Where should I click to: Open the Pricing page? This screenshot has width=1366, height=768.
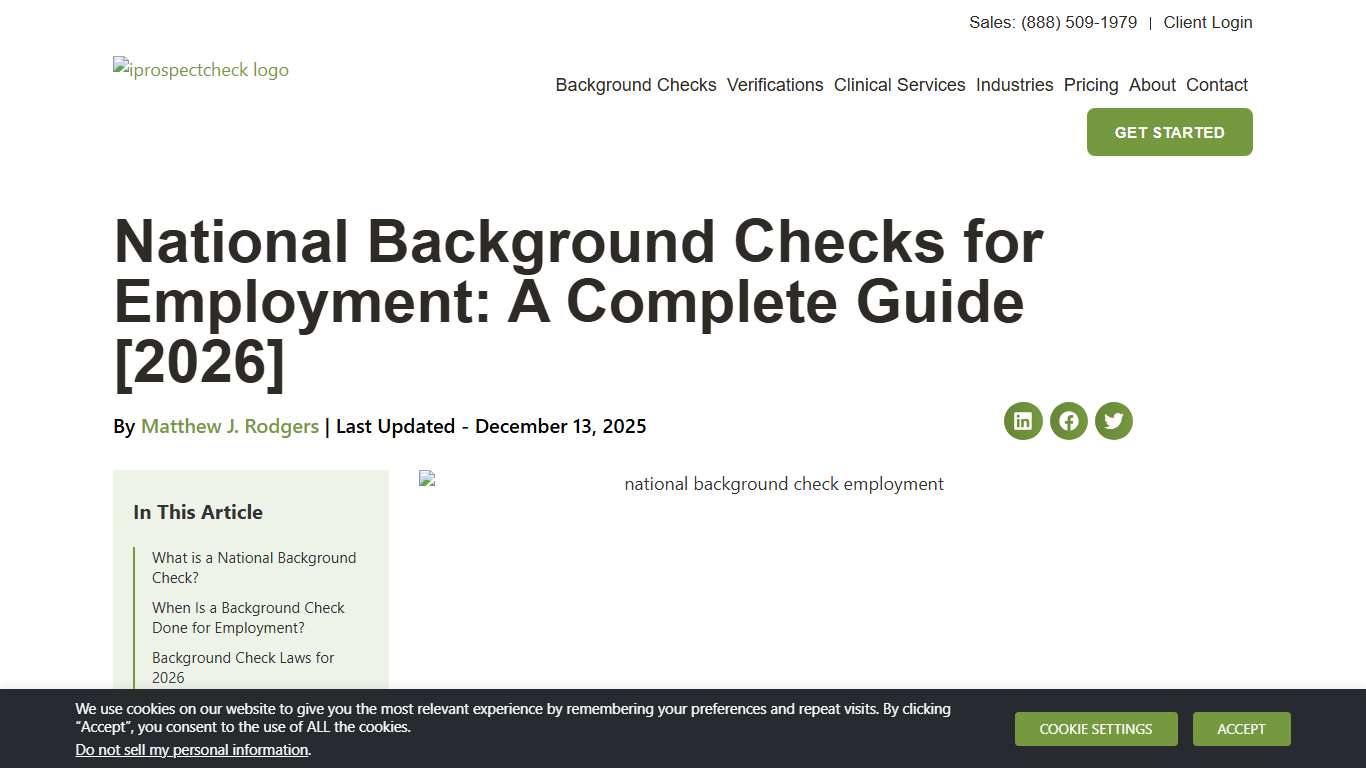pos(1090,85)
